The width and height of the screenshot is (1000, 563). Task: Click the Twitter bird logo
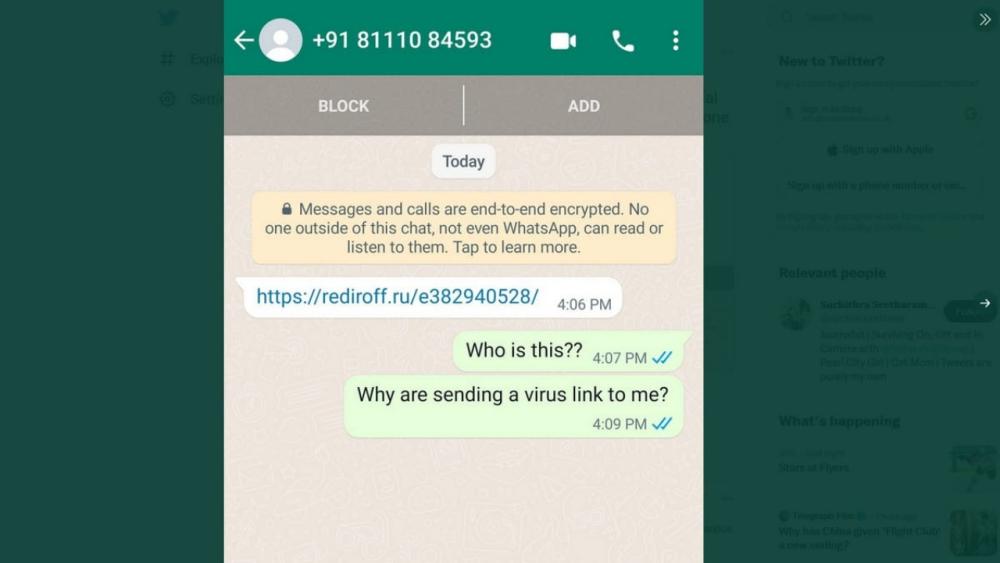coord(168,18)
